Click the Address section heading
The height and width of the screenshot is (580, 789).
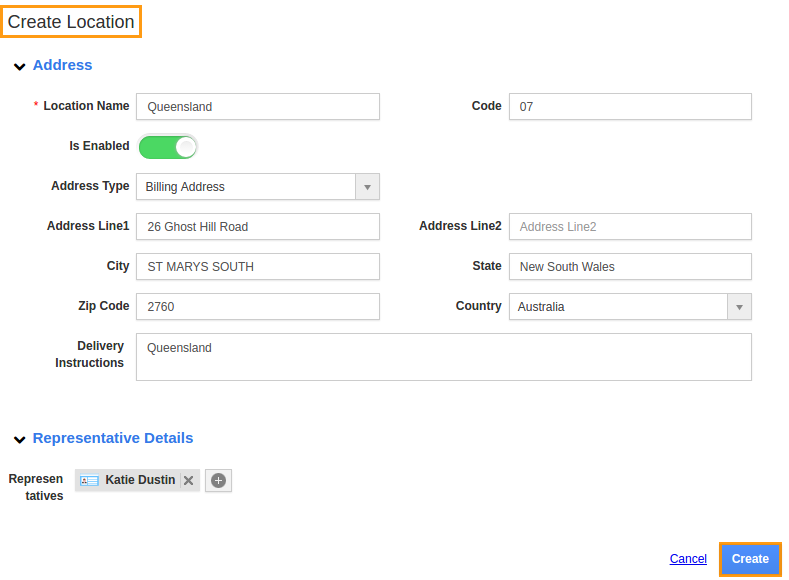click(x=62, y=65)
